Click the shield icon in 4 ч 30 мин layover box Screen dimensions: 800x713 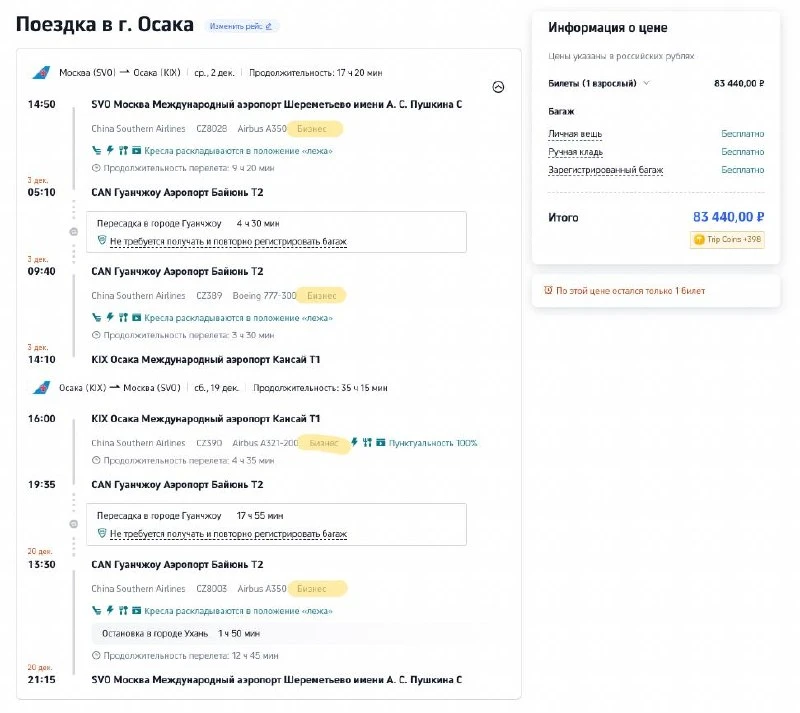tap(102, 240)
